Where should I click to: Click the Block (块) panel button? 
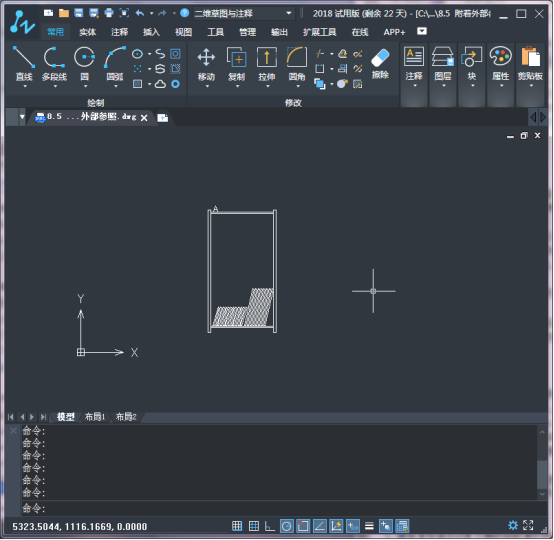(472, 66)
